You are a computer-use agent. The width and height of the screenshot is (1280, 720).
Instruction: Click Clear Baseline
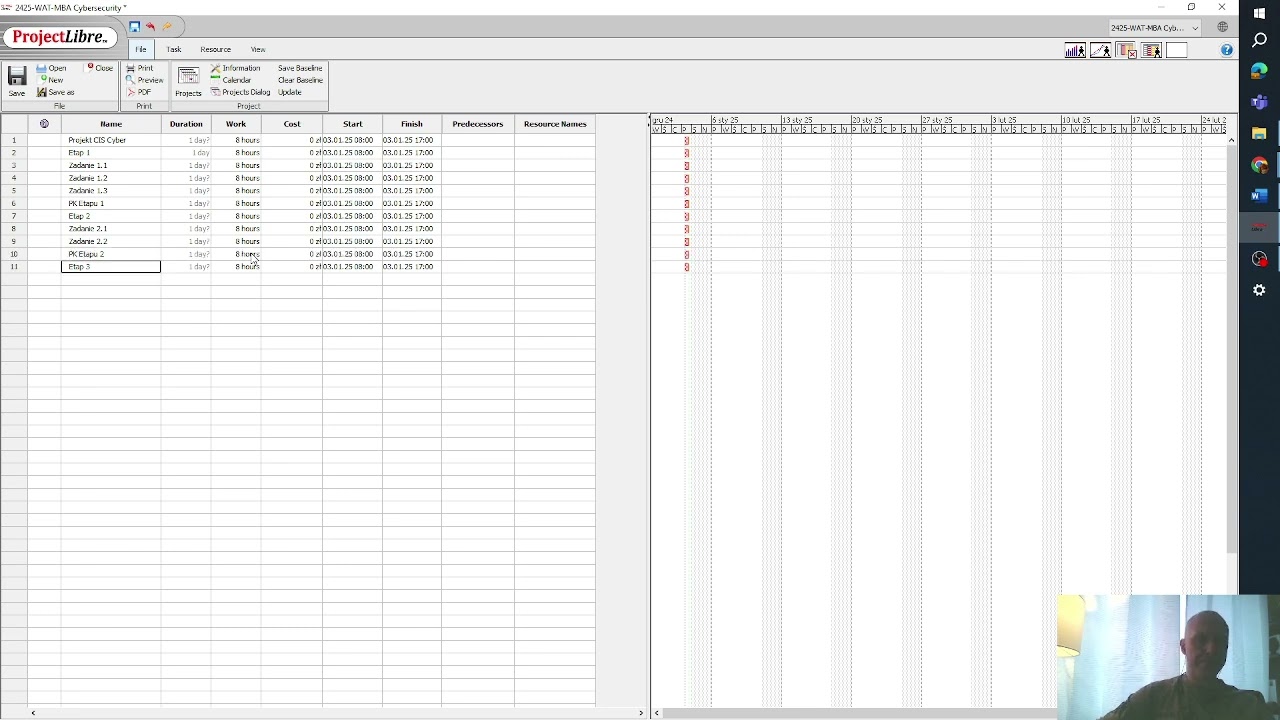[300, 80]
